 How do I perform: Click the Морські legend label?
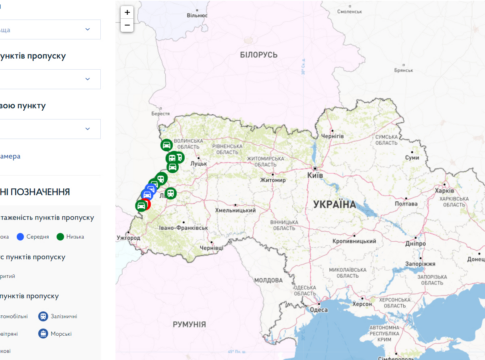61,334
